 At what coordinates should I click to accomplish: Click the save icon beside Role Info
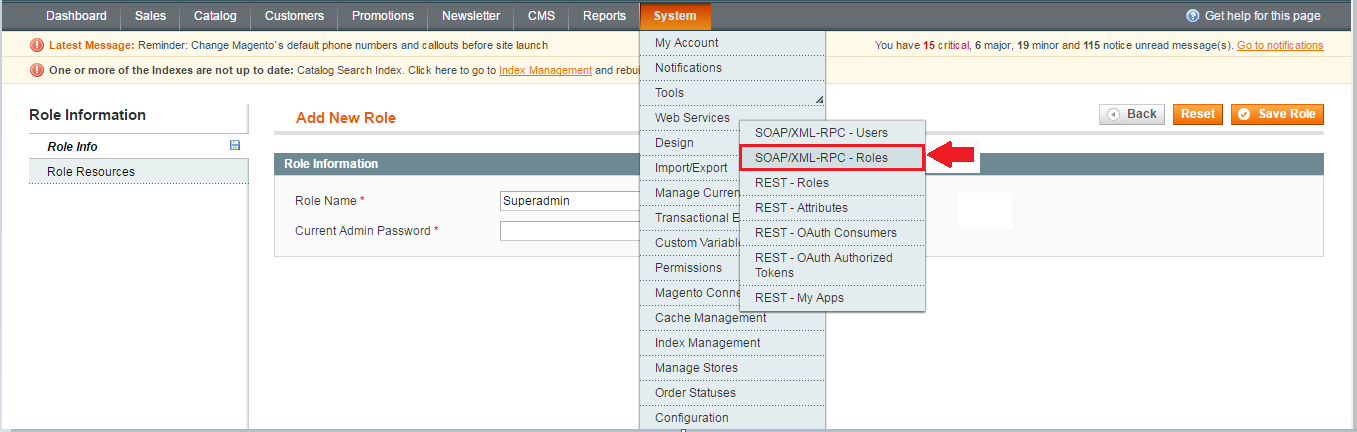click(235, 146)
